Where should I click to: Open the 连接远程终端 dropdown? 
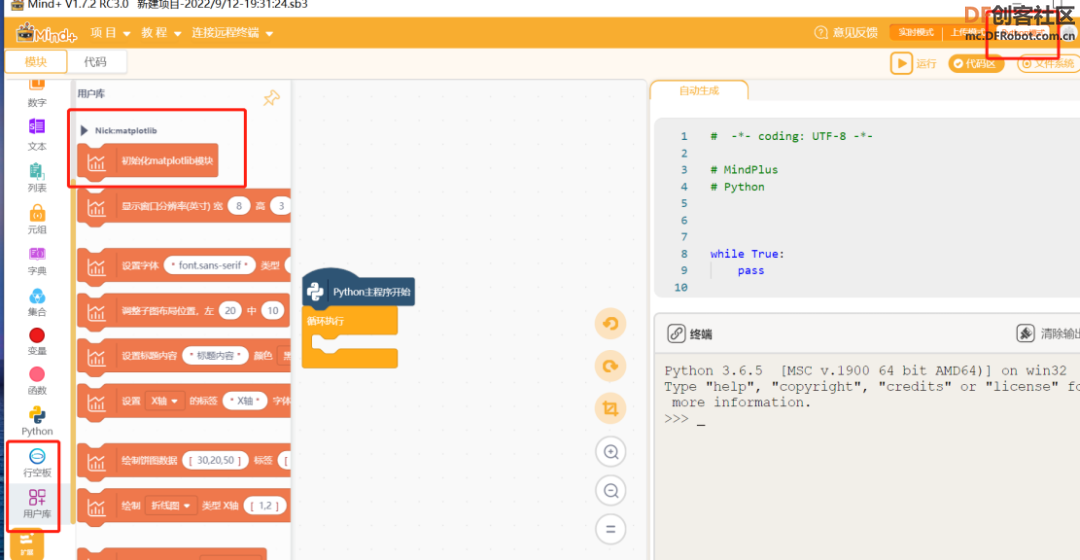(x=232, y=33)
